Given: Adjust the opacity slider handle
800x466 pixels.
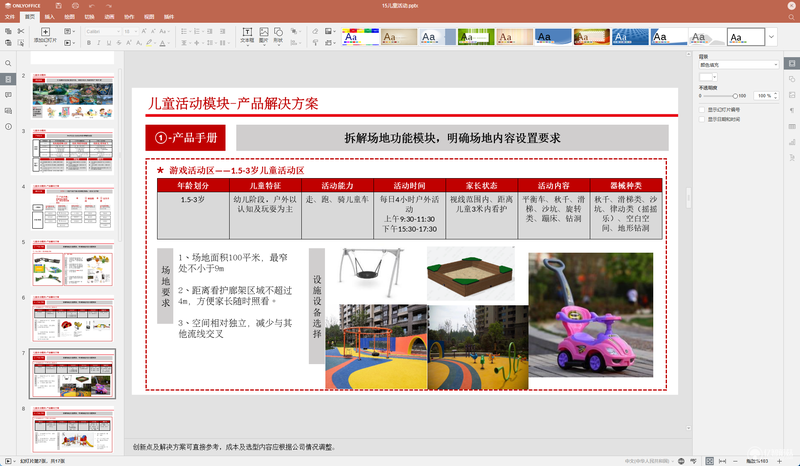Looking at the screenshot, I should tap(735, 96).
